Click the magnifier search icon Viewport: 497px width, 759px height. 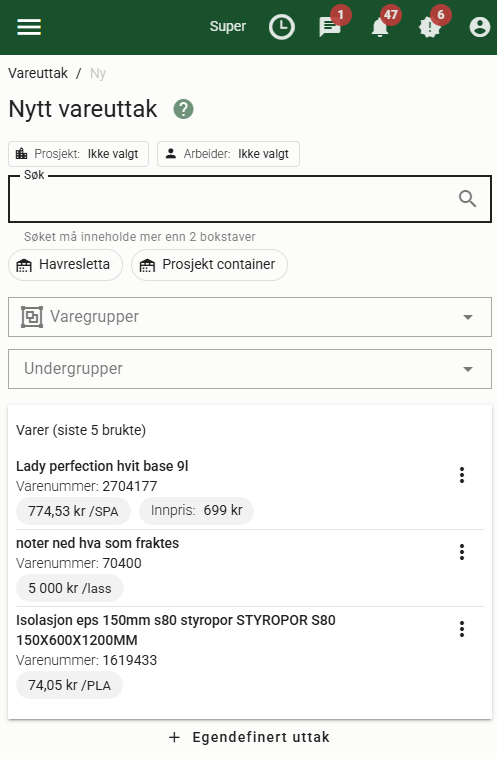coord(467,198)
